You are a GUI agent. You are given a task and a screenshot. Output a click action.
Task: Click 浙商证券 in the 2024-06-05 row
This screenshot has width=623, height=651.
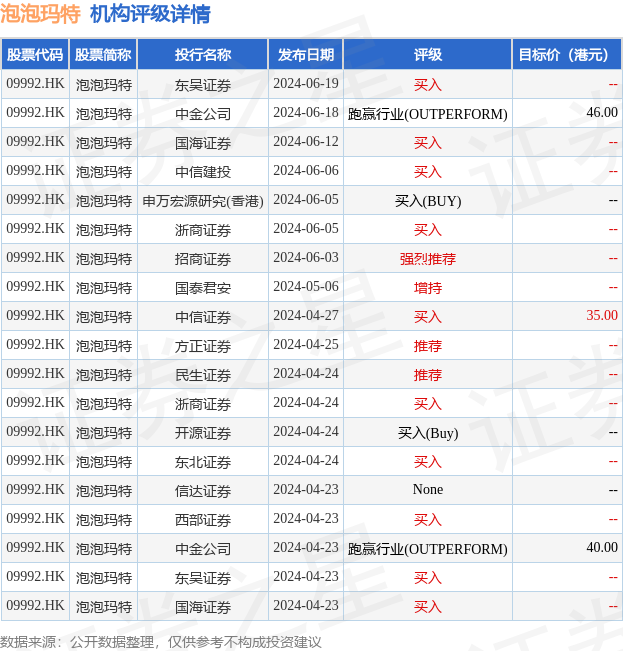coord(203,230)
